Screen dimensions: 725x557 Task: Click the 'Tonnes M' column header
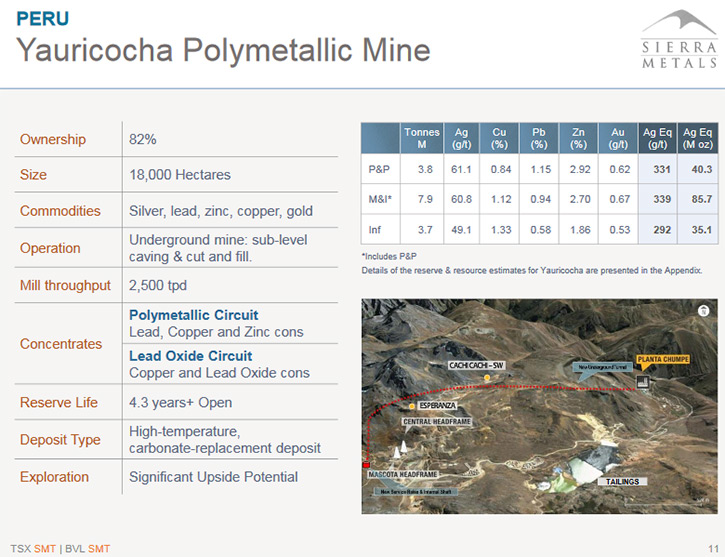tap(422, 138)
